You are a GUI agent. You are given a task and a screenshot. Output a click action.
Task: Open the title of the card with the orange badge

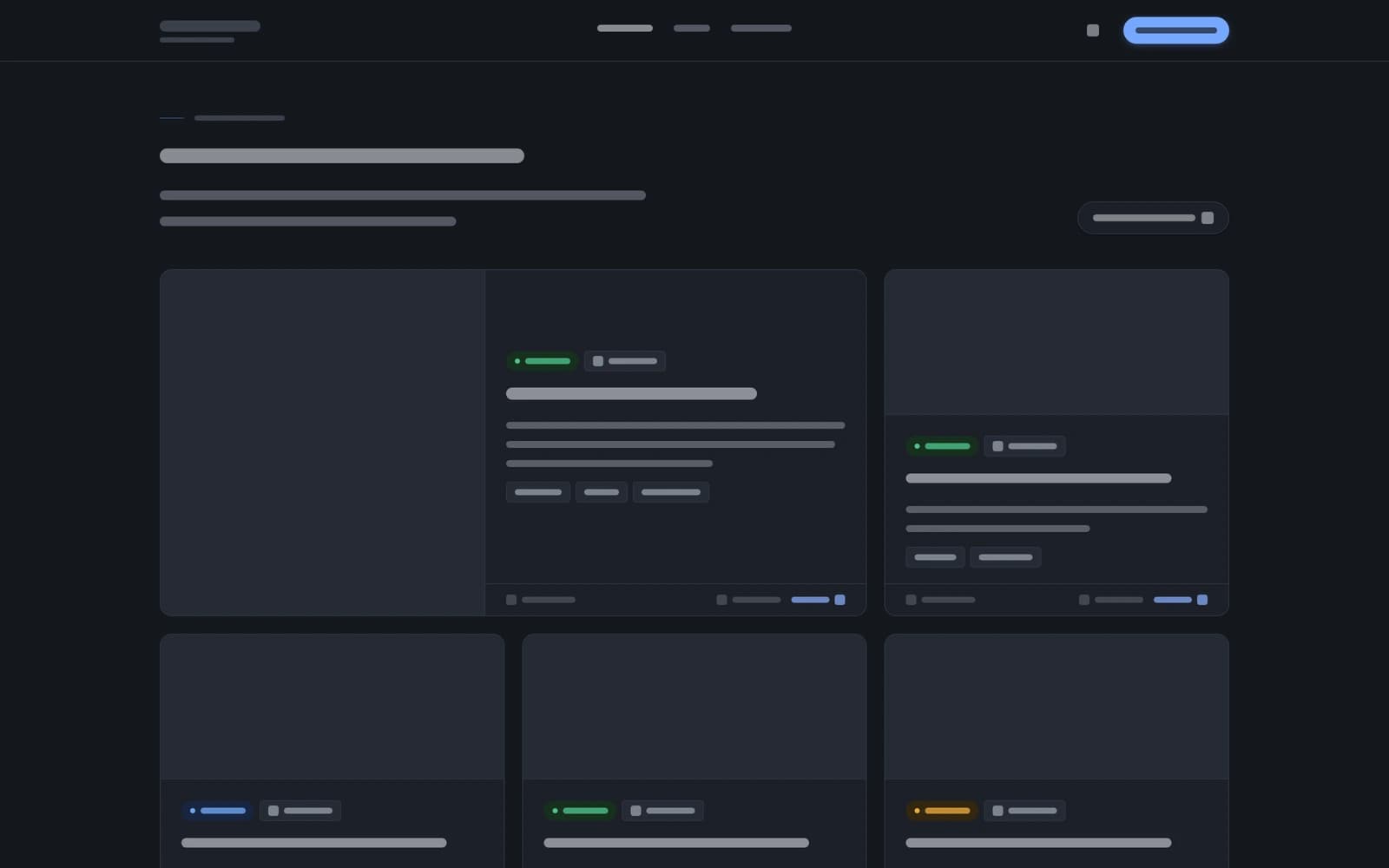point(1038,843)
